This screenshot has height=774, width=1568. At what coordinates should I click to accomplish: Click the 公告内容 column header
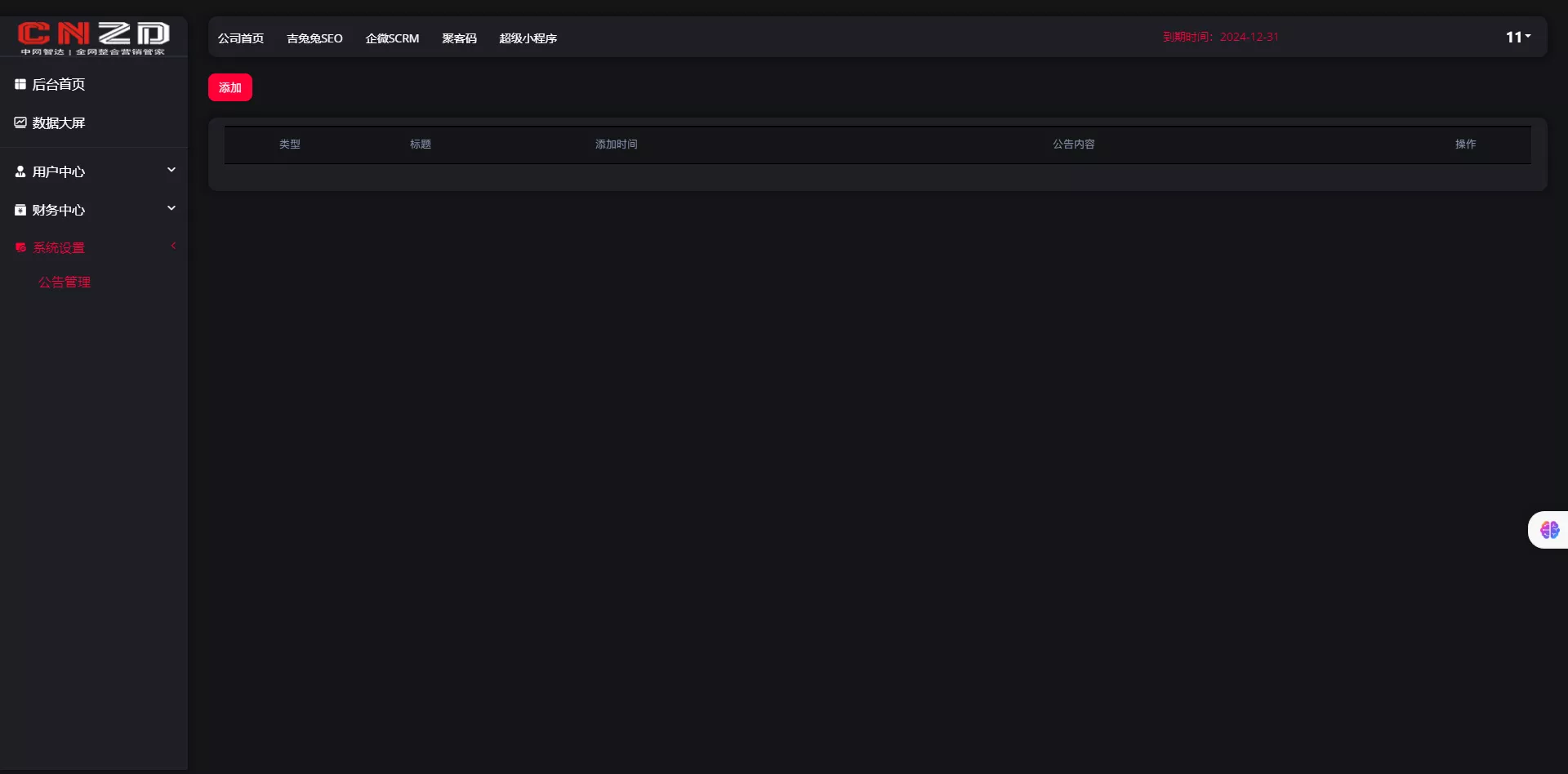click(1073, 144)
